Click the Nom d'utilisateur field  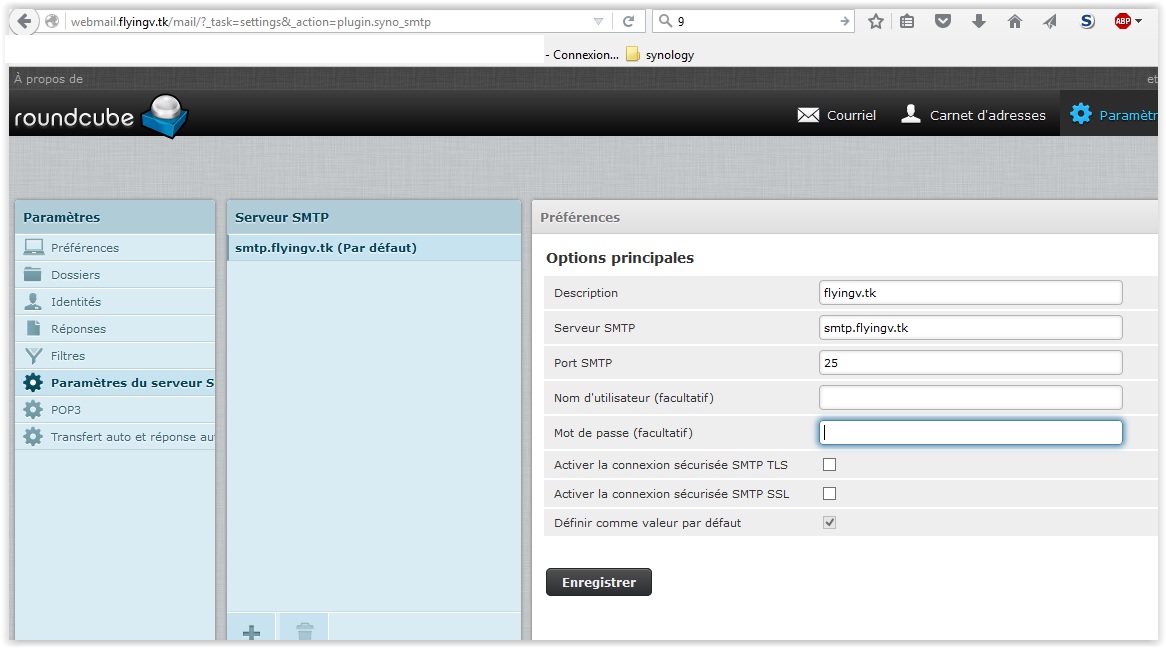coord(970,397)
